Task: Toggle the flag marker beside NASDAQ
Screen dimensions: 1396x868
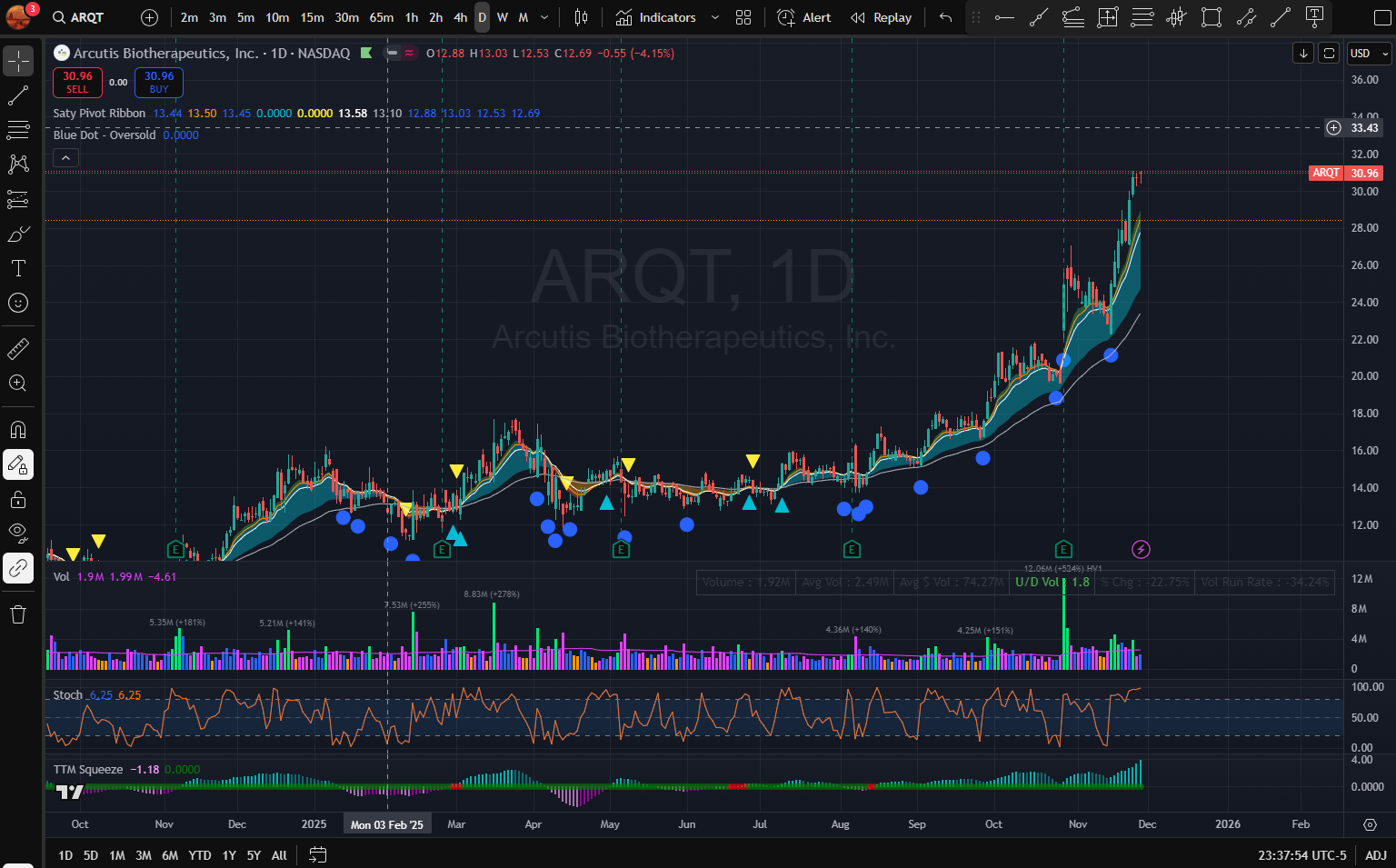Action: pos(366,54)
